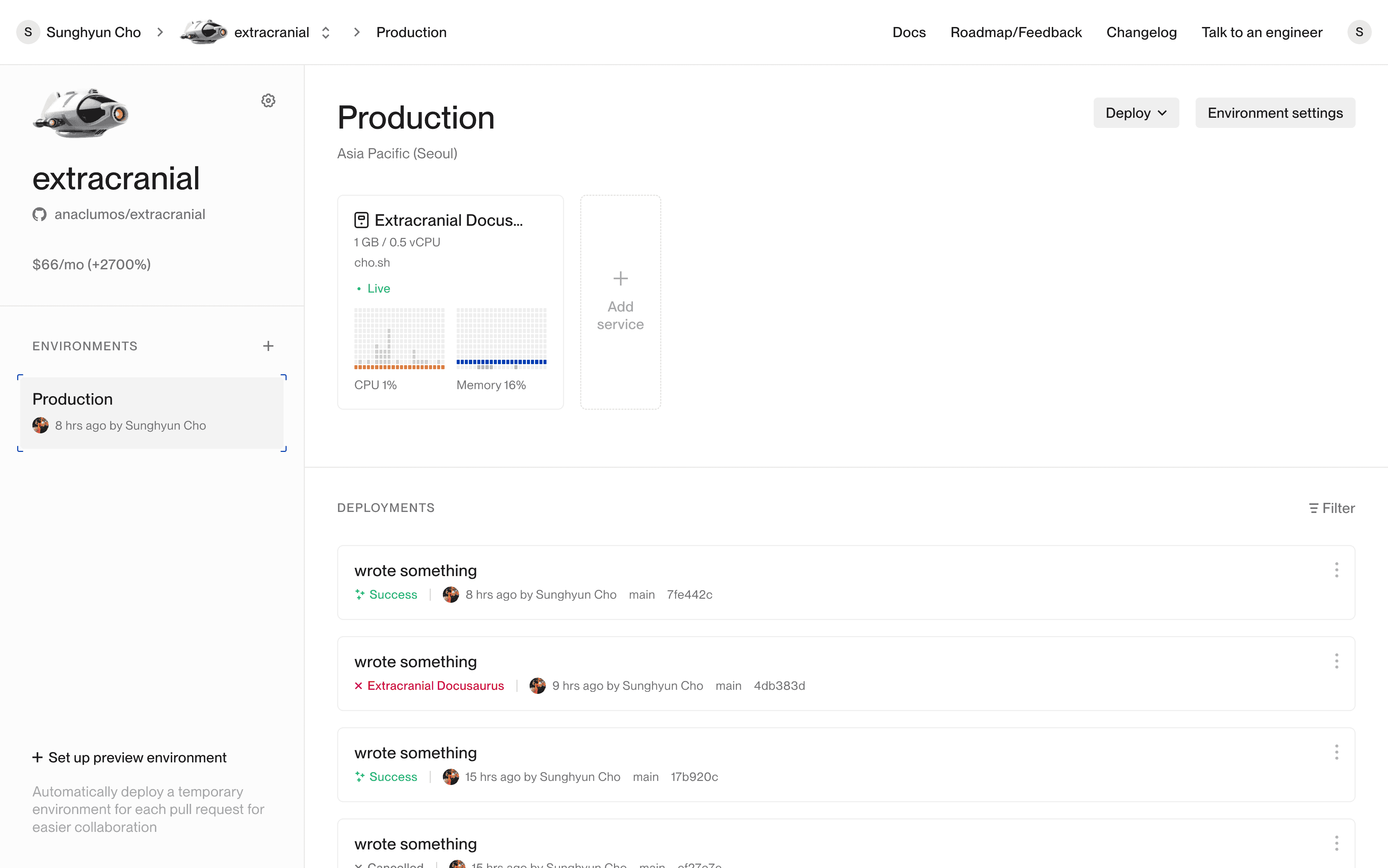Screen dimensions: 1388x868
Task: Open Docs in top navigation
Action: point(909,33)
